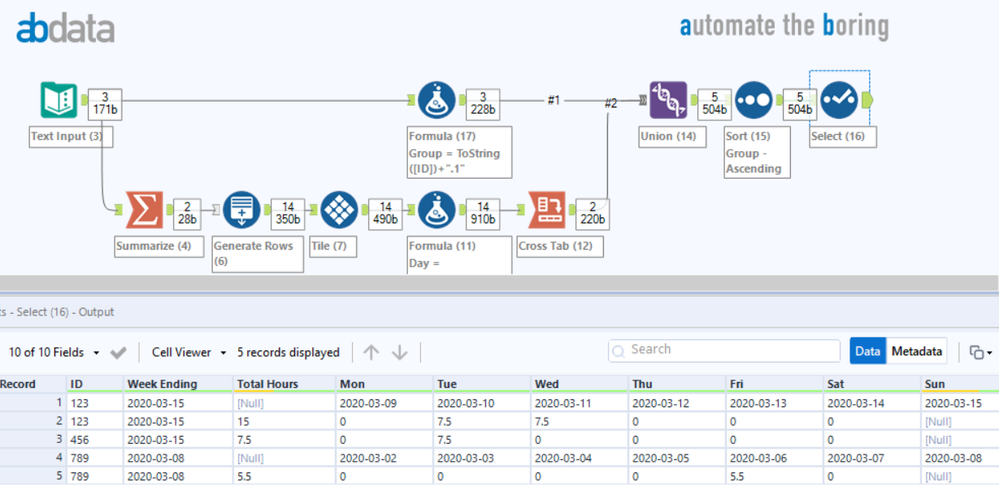Image resolution: width=999 pixels, height=487 pixels.
Task: Click the Fri column header
Action: tap(774, 384)
